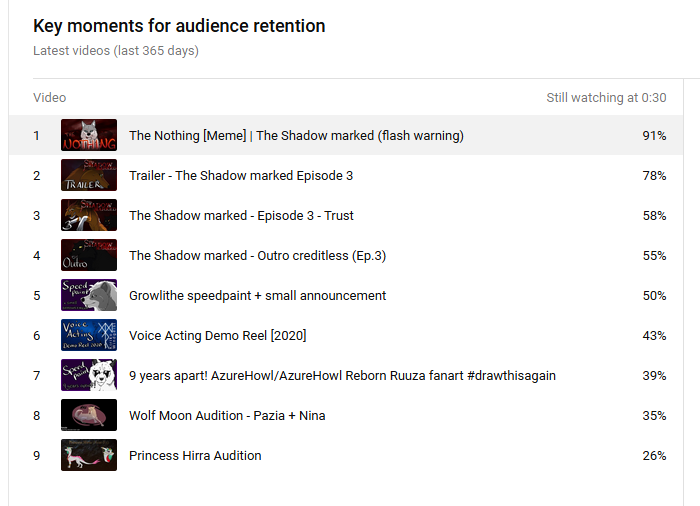Click the Trailer video thumbnail
The image size is (700, 506).
(89, 175)
